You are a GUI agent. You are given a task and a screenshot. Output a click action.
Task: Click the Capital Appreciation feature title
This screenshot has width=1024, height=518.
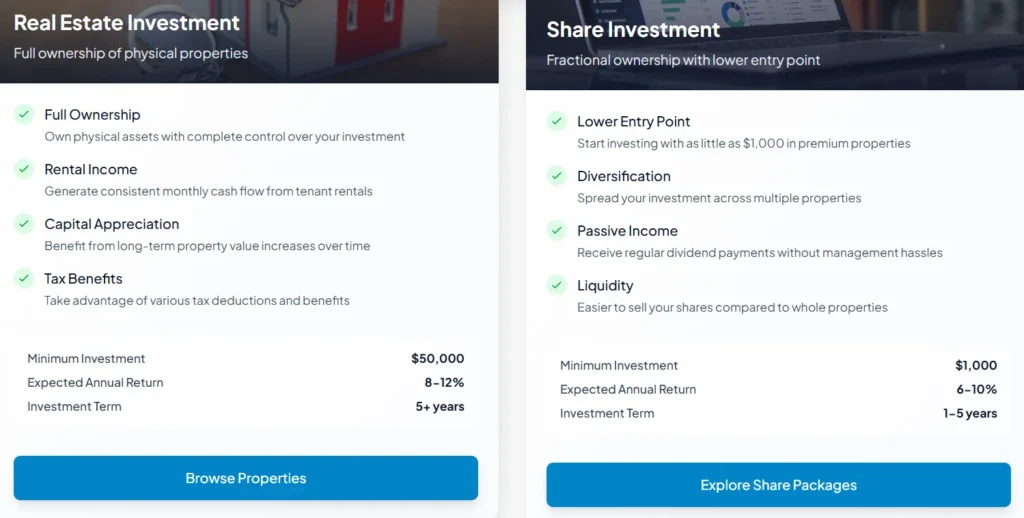pos(112,224)
